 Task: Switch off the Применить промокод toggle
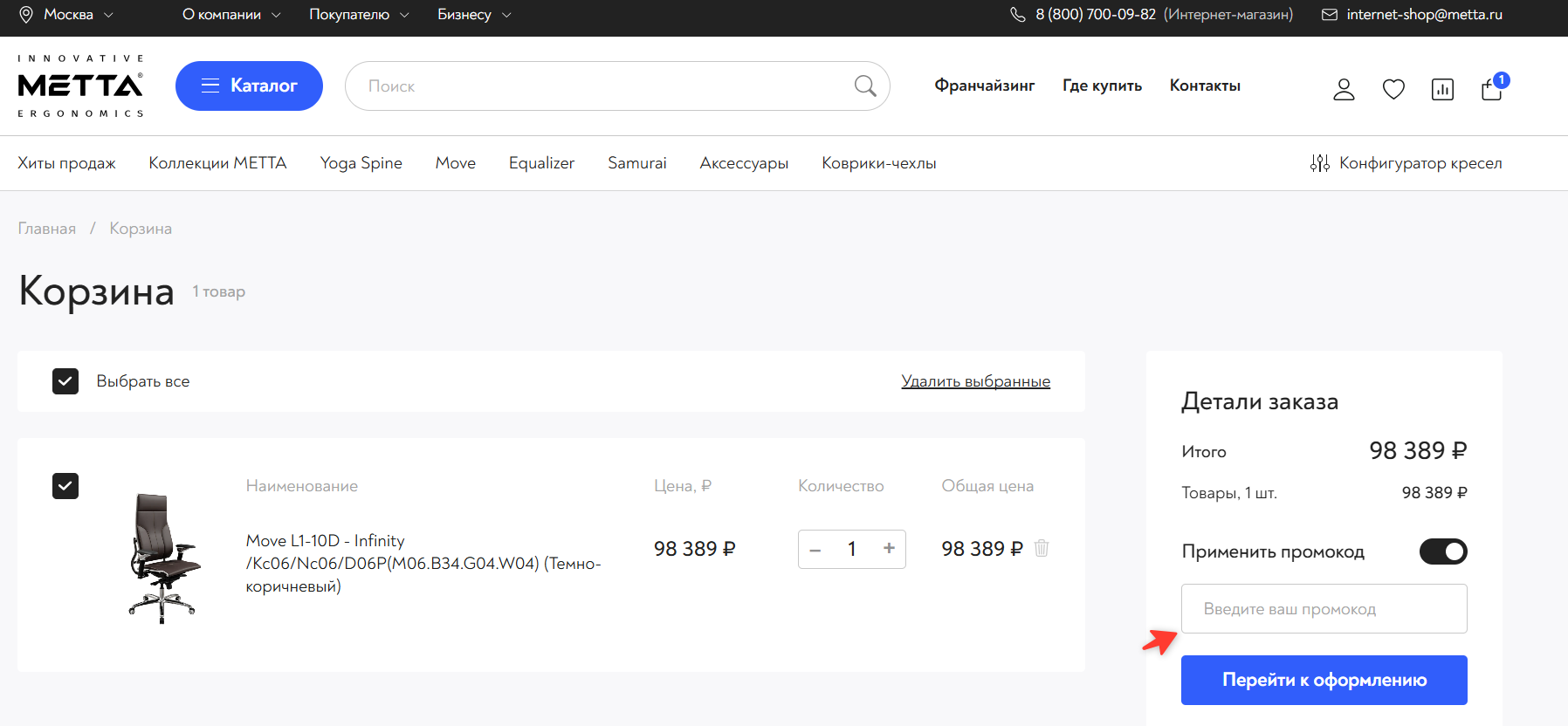click(x=1443, y=551)
